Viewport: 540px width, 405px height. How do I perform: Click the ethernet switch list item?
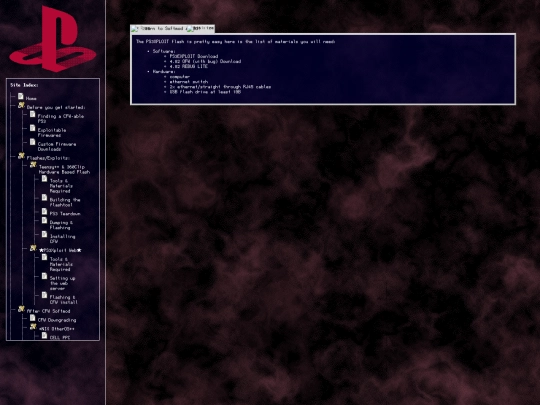189,82
